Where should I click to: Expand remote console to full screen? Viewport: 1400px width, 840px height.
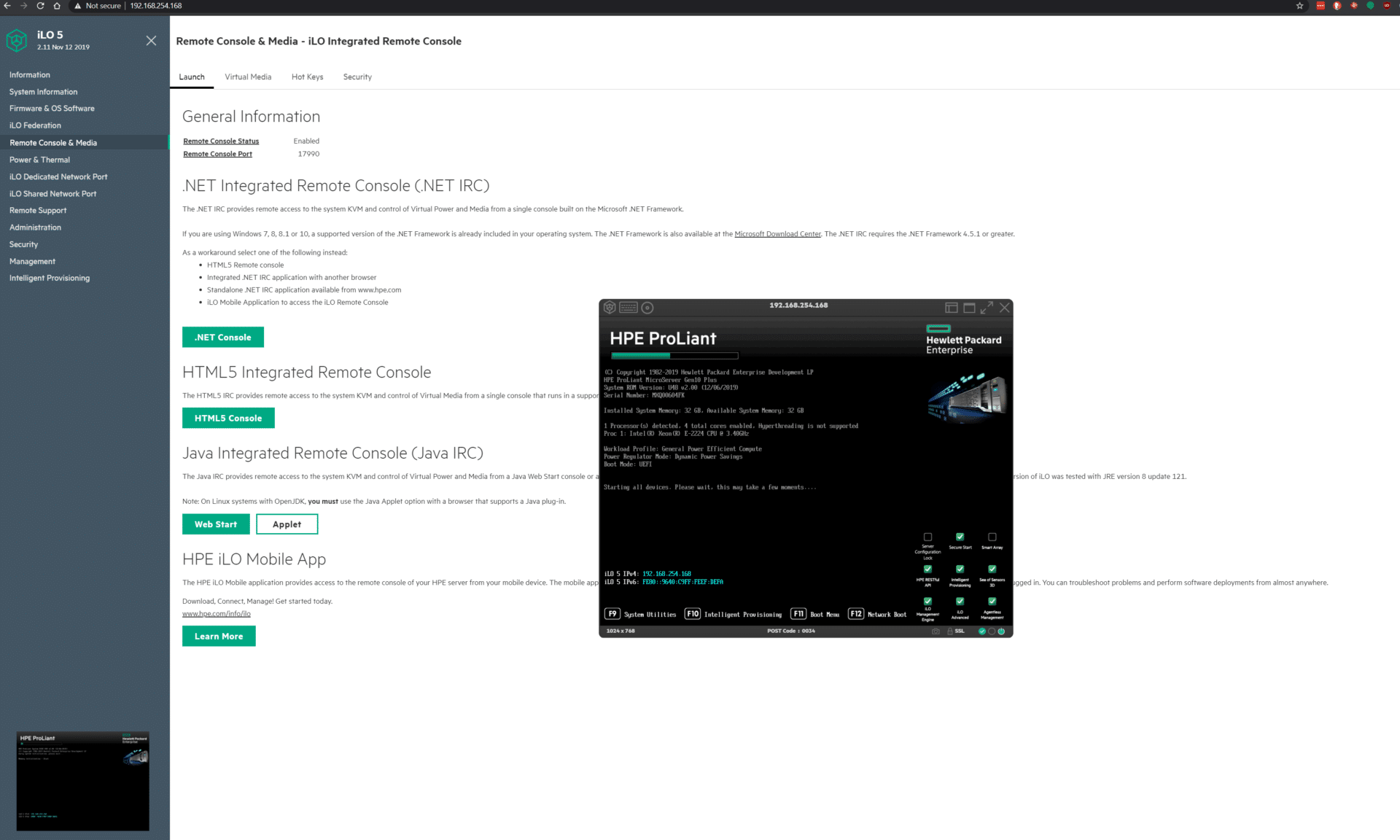pos(987,308)
